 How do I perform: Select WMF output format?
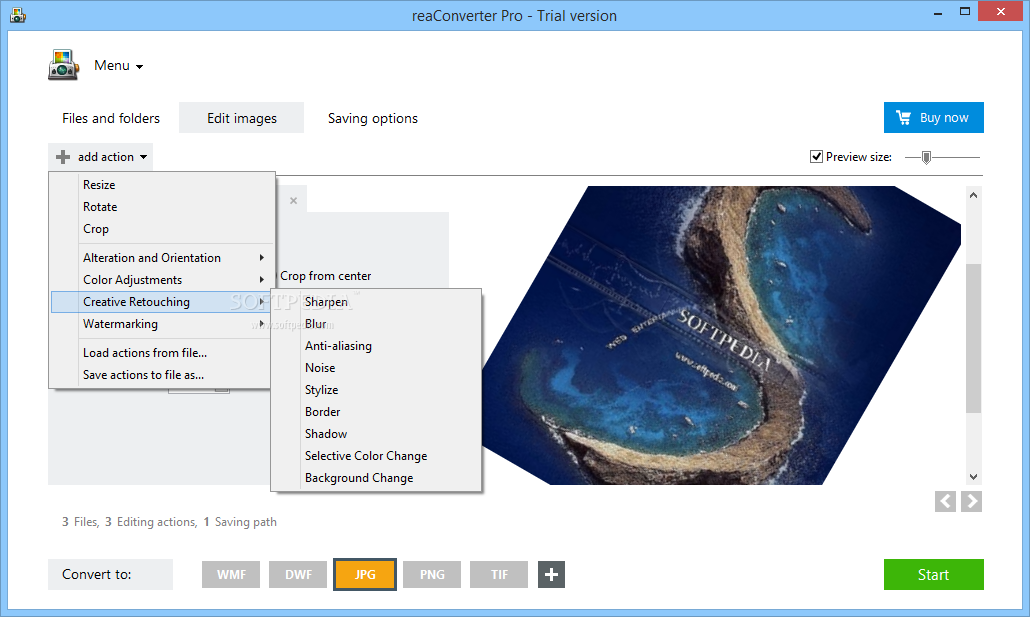click(x=231, y=575)
